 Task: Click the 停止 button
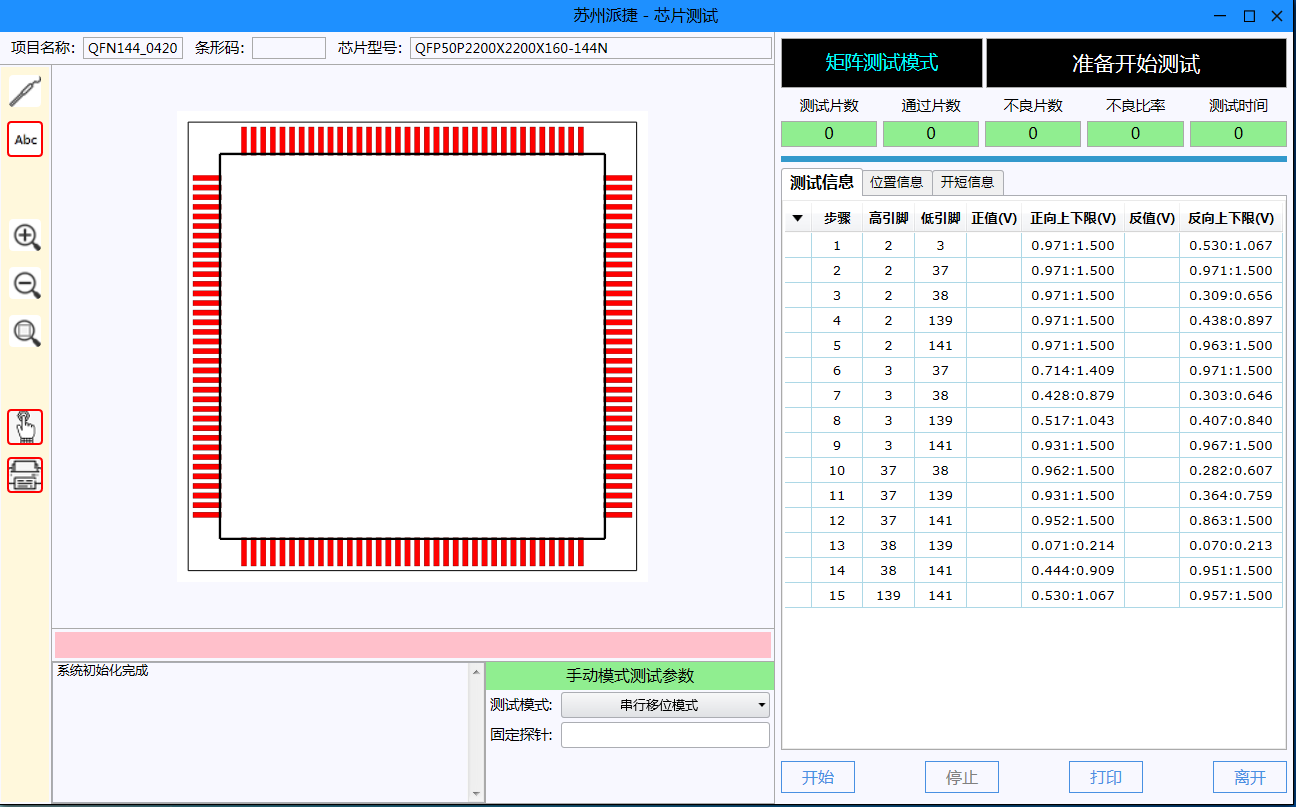962,777
